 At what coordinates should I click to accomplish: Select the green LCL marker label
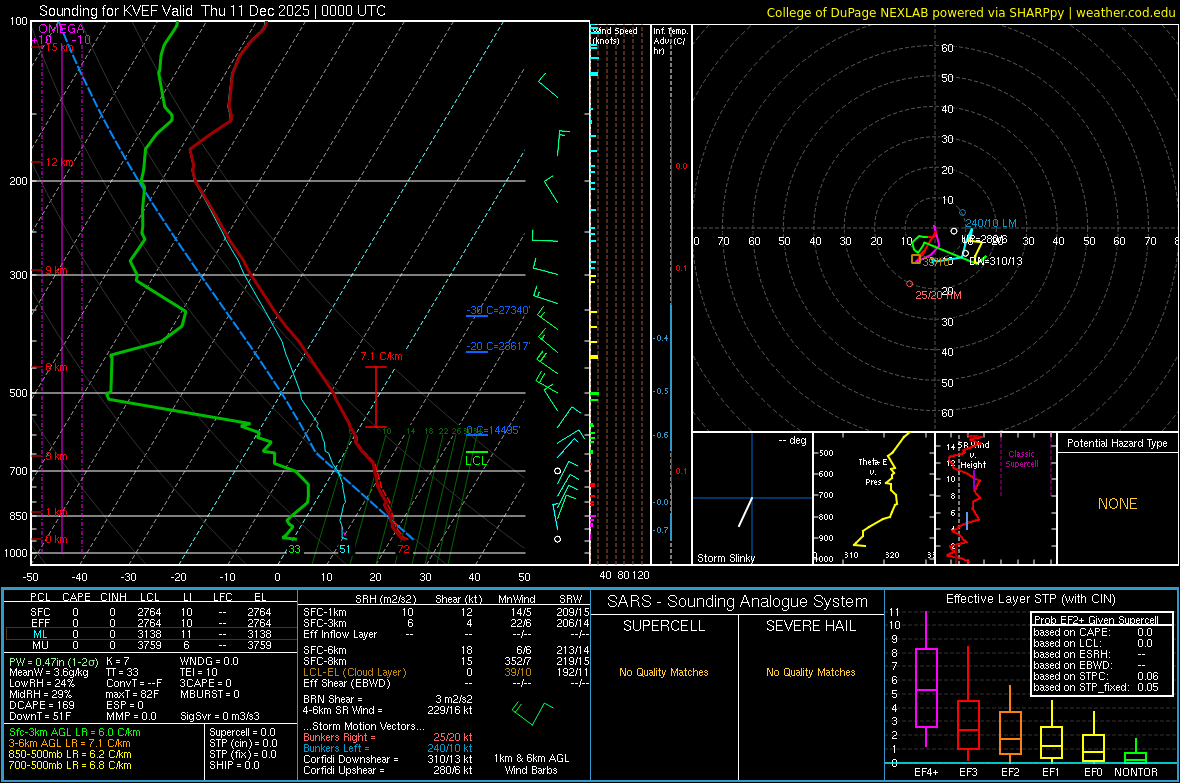476,461
